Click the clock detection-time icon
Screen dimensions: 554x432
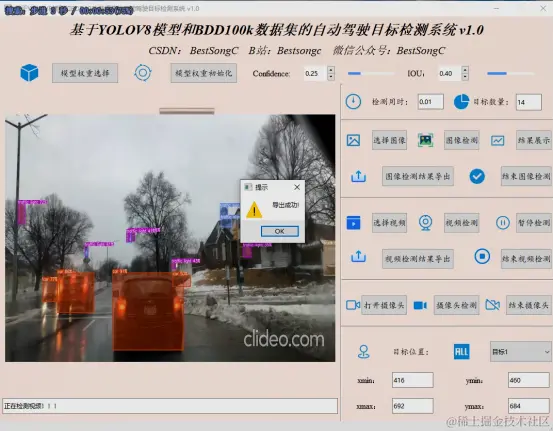(353, 102)
